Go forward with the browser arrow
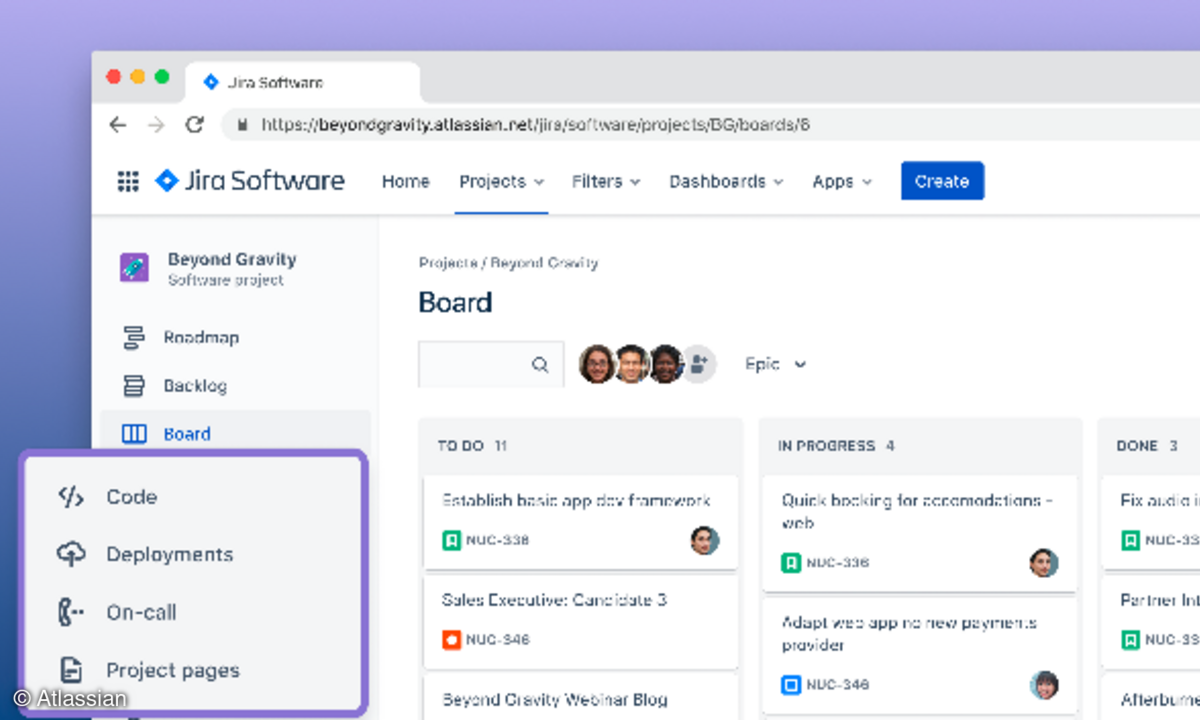This screenshot has width=1200, height=720. pyautogui.click(x=156, y=125)
